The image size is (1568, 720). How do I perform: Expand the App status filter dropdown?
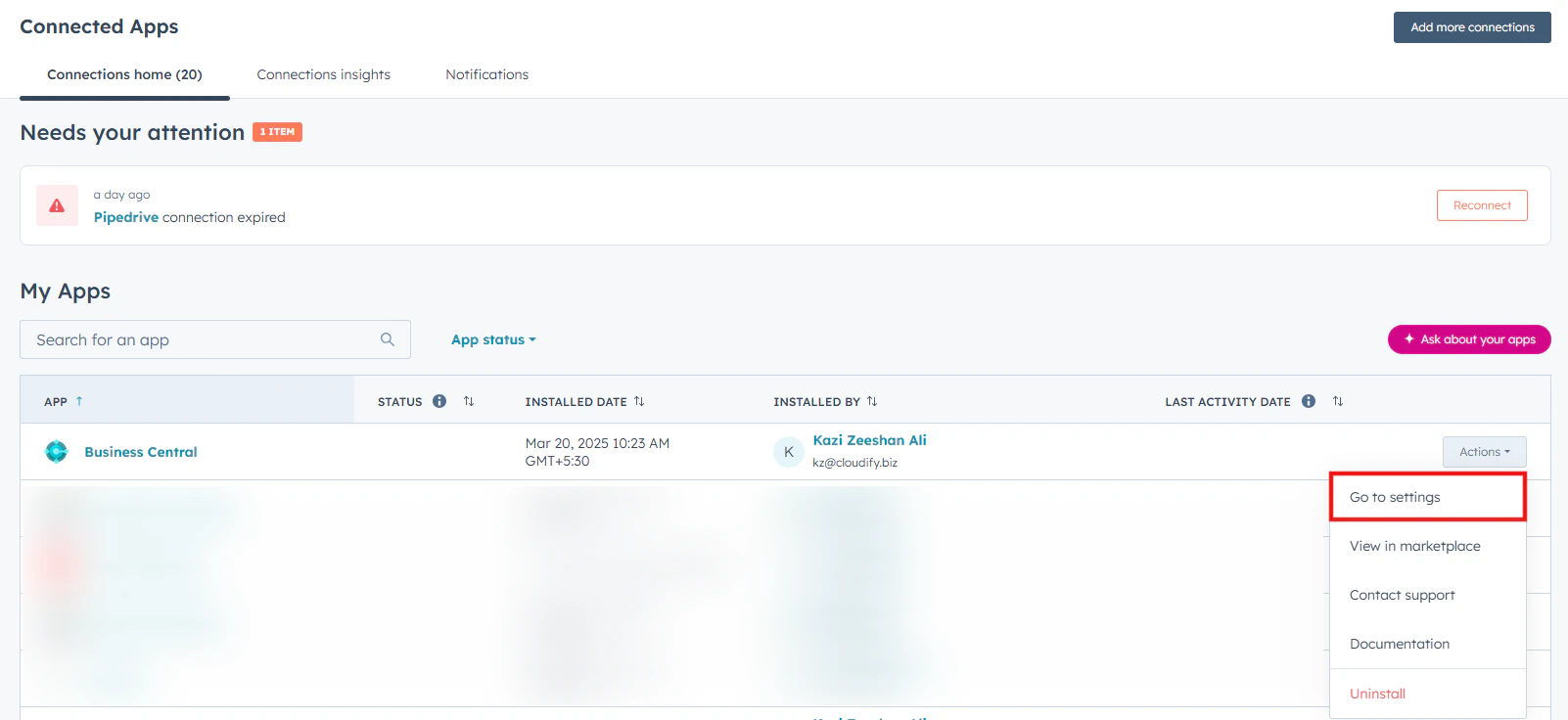point(493,339)
